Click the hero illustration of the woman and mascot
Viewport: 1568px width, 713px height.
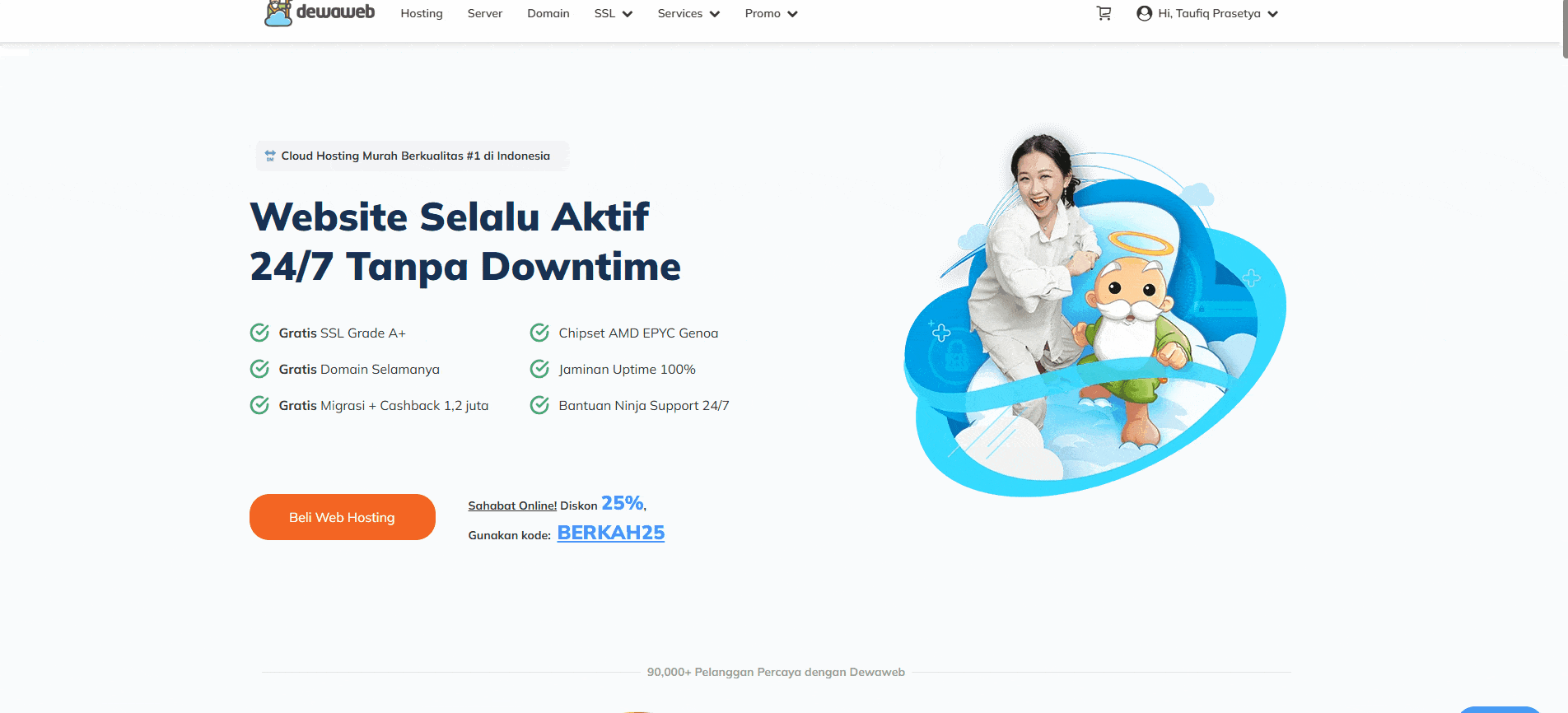[x=1095, y=313]
